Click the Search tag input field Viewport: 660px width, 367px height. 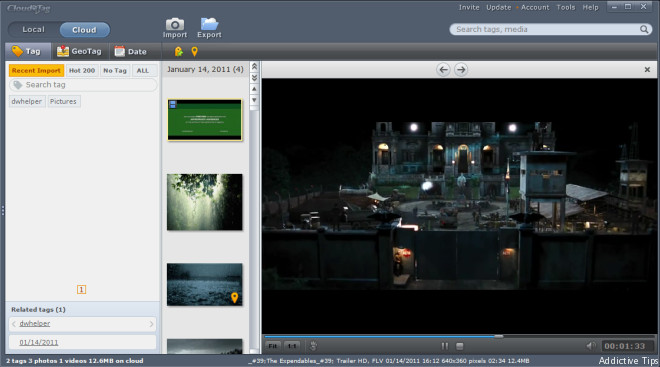83,85
